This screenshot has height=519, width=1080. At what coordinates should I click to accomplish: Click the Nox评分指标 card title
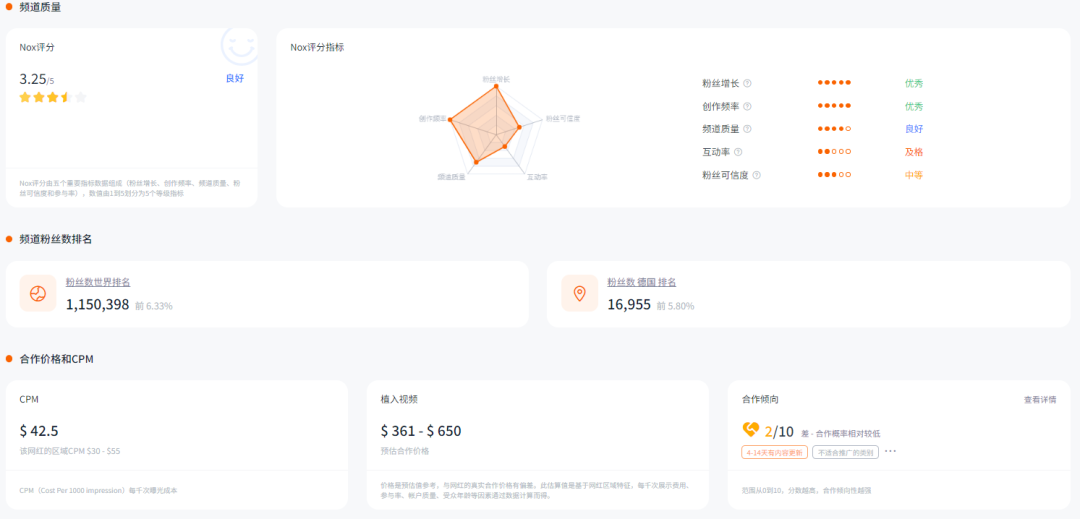coord(318,47)
